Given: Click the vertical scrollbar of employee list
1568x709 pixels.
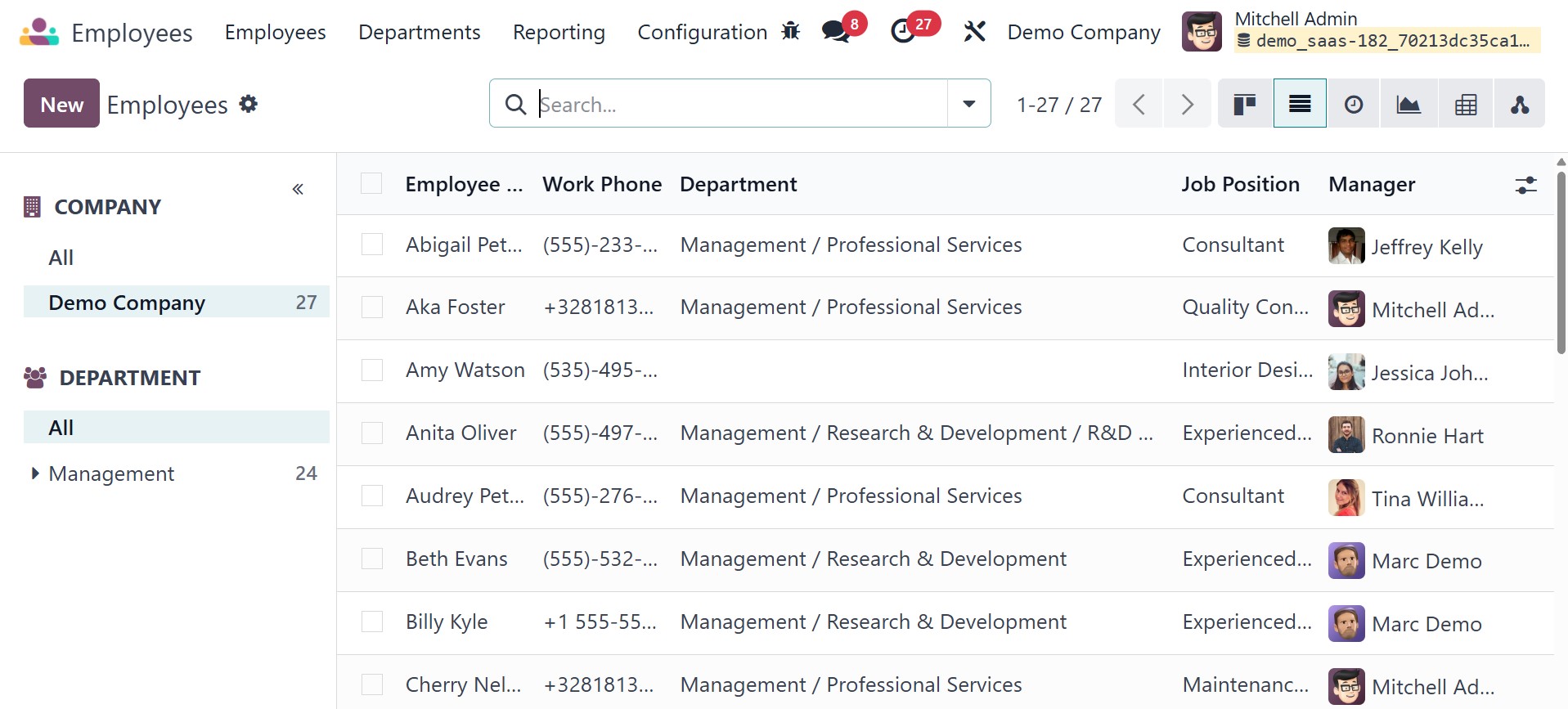Looking at the screenshot, I should pyautogui.click(x=1561, y=262).
